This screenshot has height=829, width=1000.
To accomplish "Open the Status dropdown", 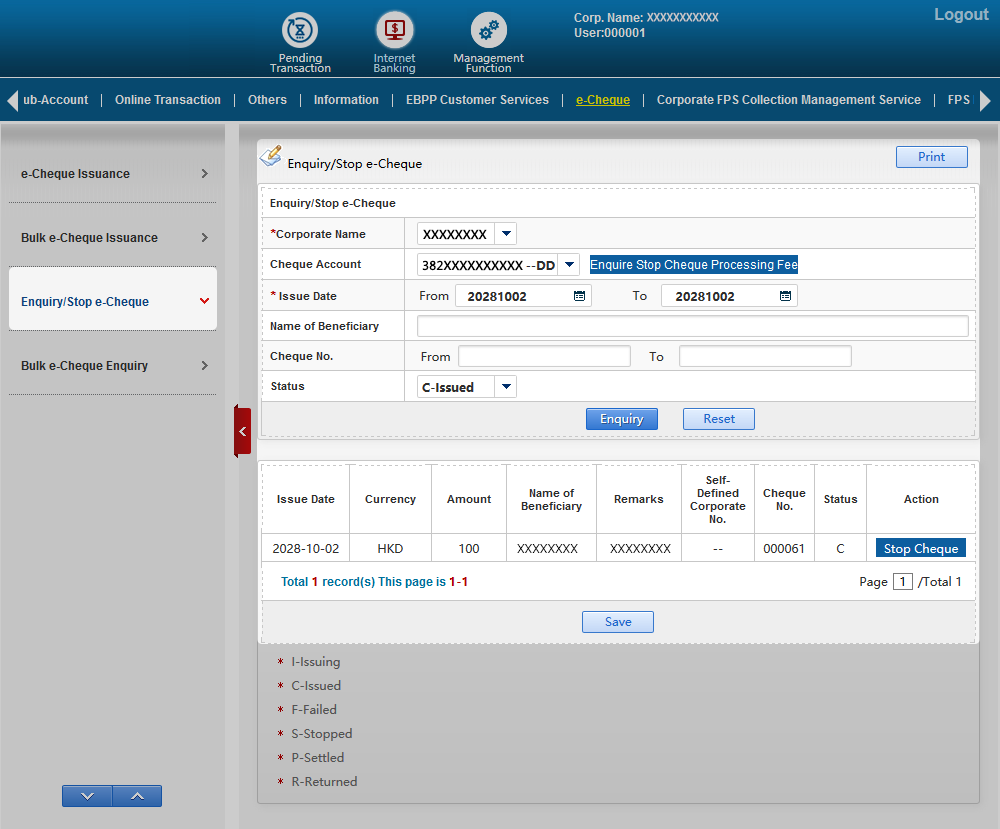I will (506, 387).
